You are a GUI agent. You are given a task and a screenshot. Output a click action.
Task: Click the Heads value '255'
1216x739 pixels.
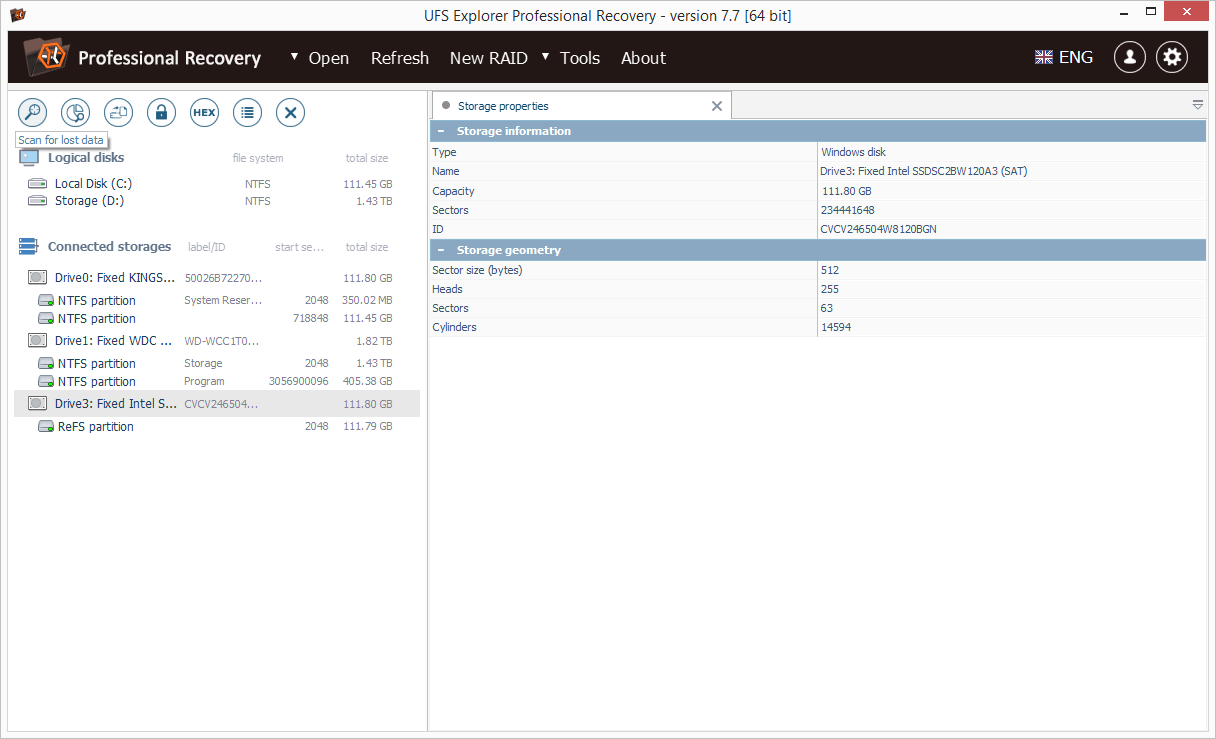(829, 289)
